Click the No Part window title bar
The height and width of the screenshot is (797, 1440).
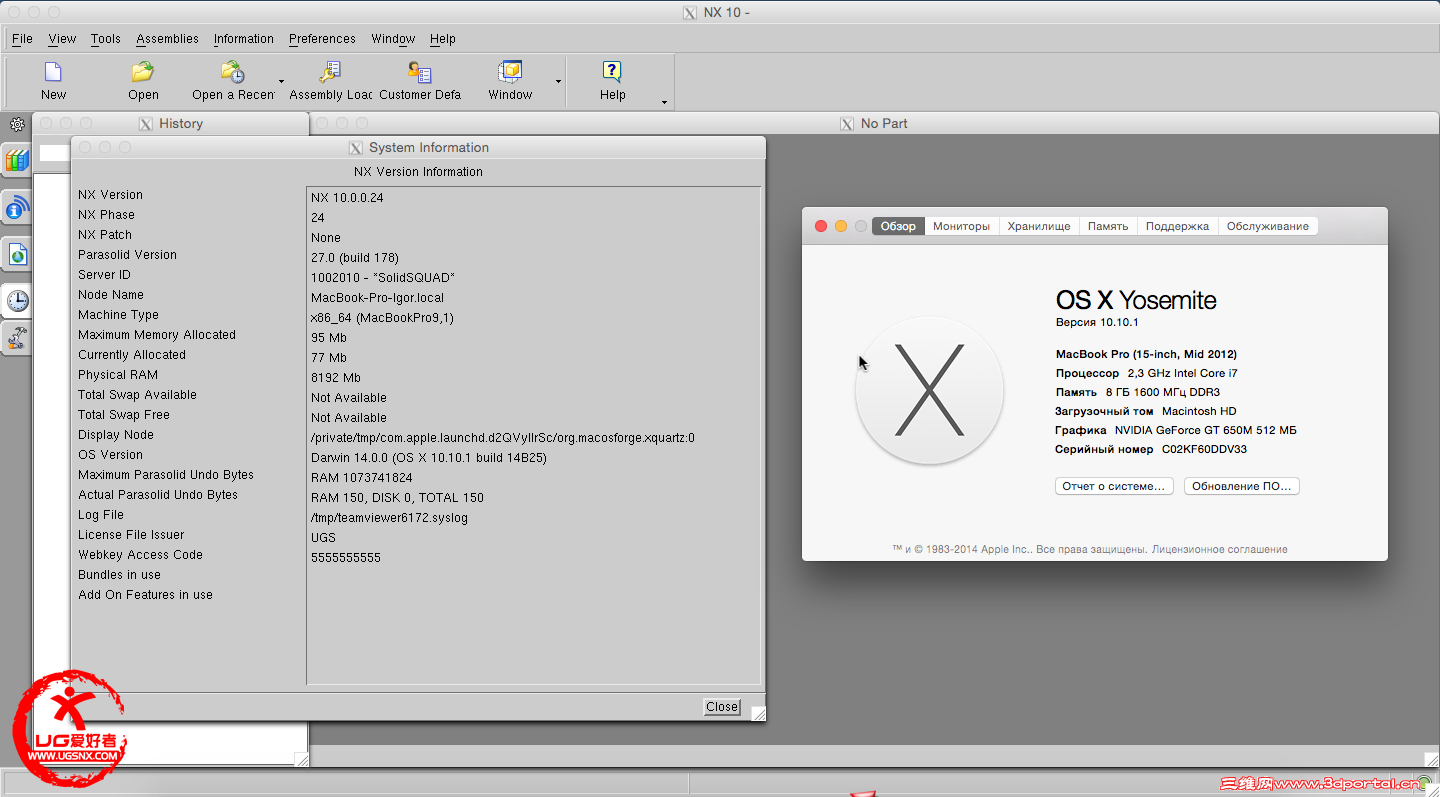click(x=874, y=123)
